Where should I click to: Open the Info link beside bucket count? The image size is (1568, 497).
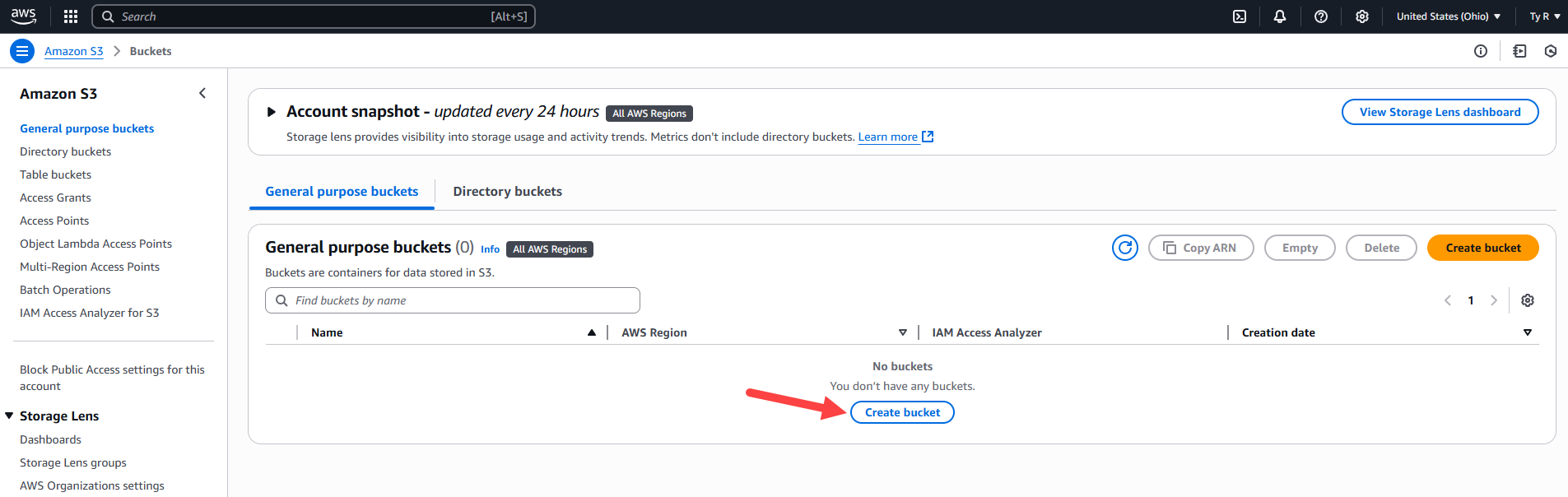[490, 249]
